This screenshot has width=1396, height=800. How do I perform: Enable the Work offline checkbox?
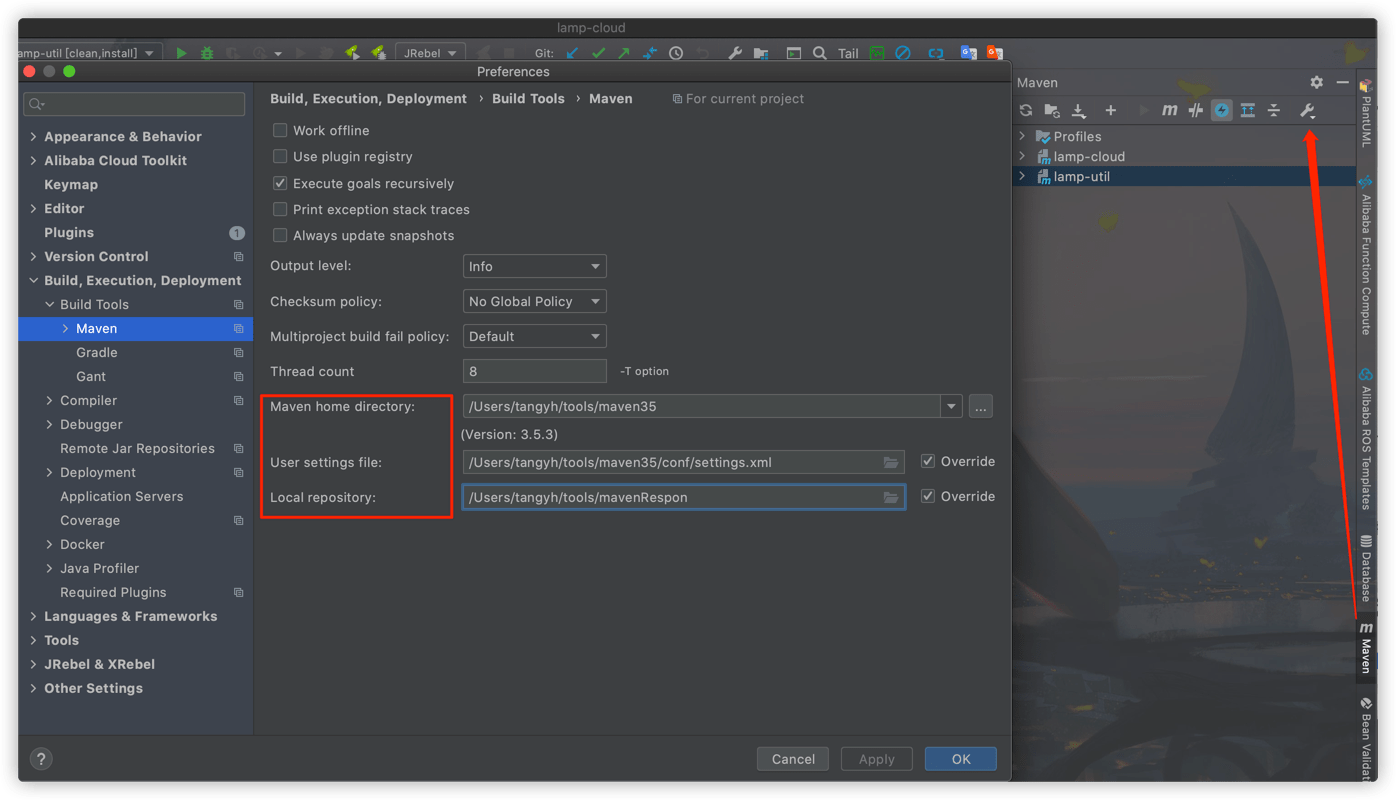click(x=280, y=130)
